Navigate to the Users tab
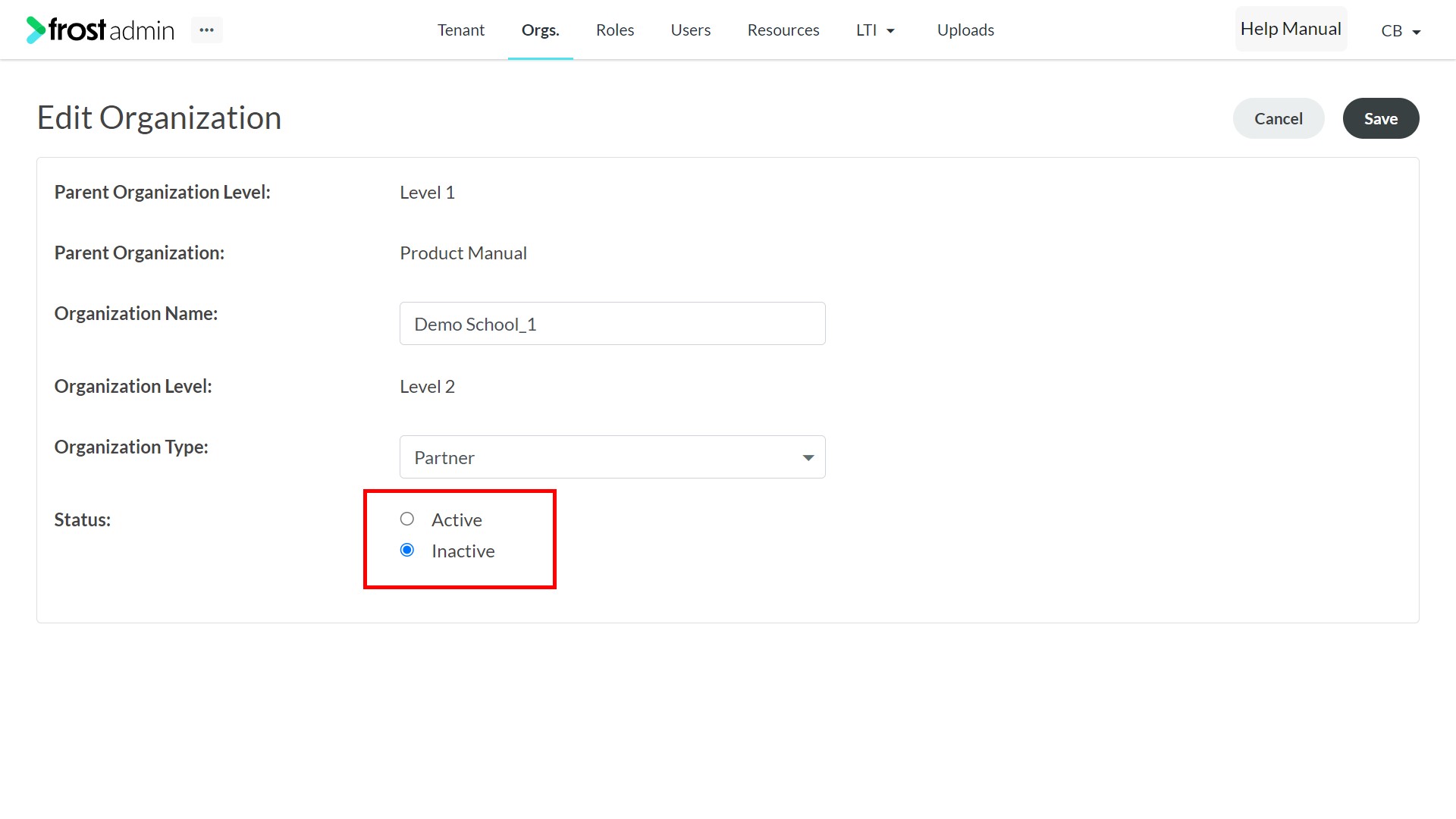This screenshot has width=1456, height=819. (690, 30)
